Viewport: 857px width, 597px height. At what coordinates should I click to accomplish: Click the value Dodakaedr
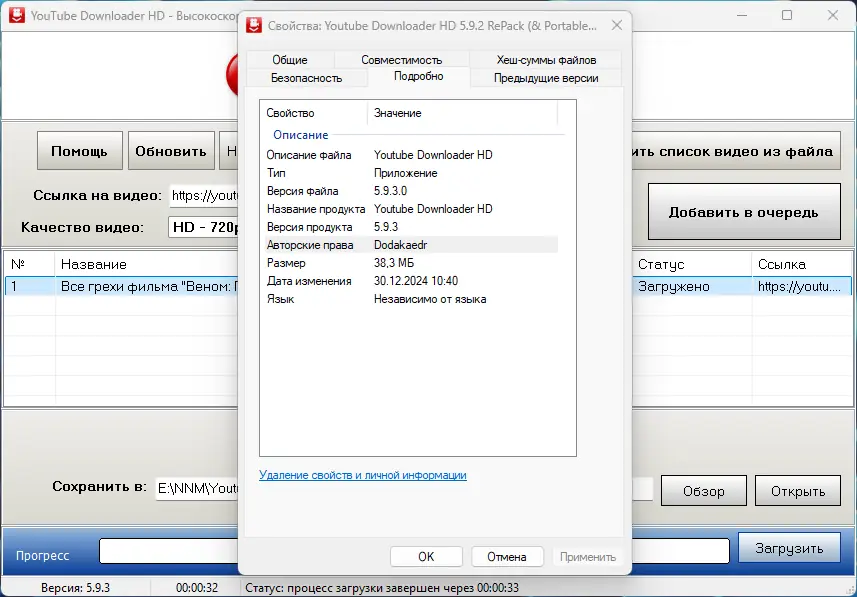click(400, 245)
